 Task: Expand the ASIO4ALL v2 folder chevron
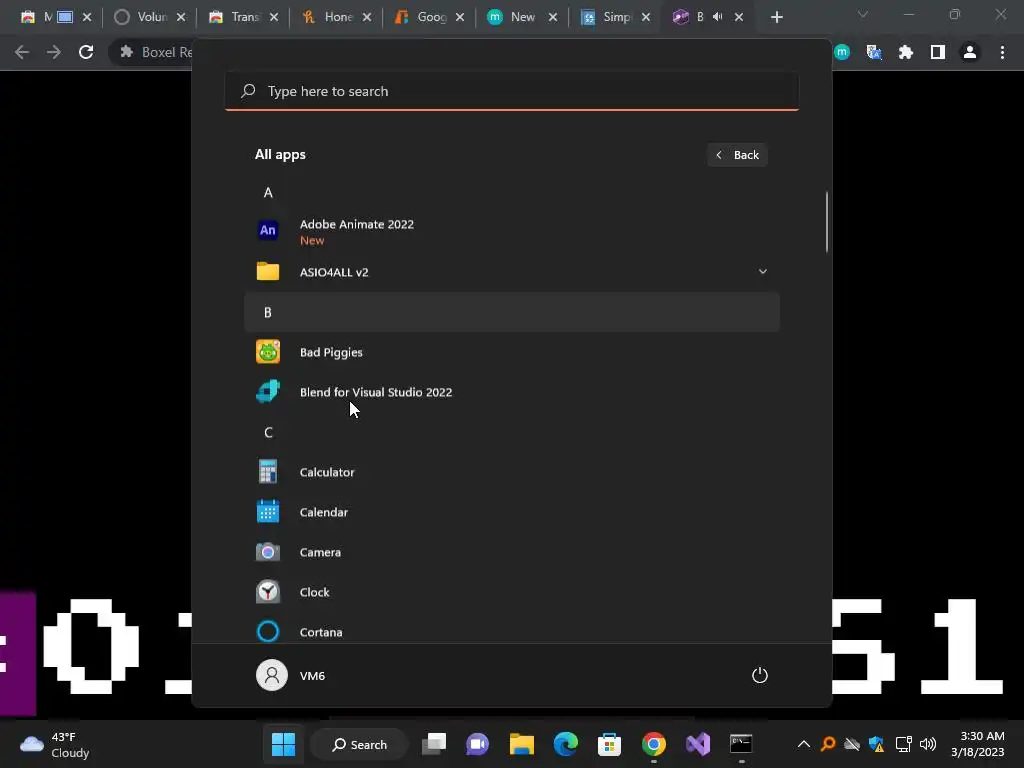(x=762, y=271)
